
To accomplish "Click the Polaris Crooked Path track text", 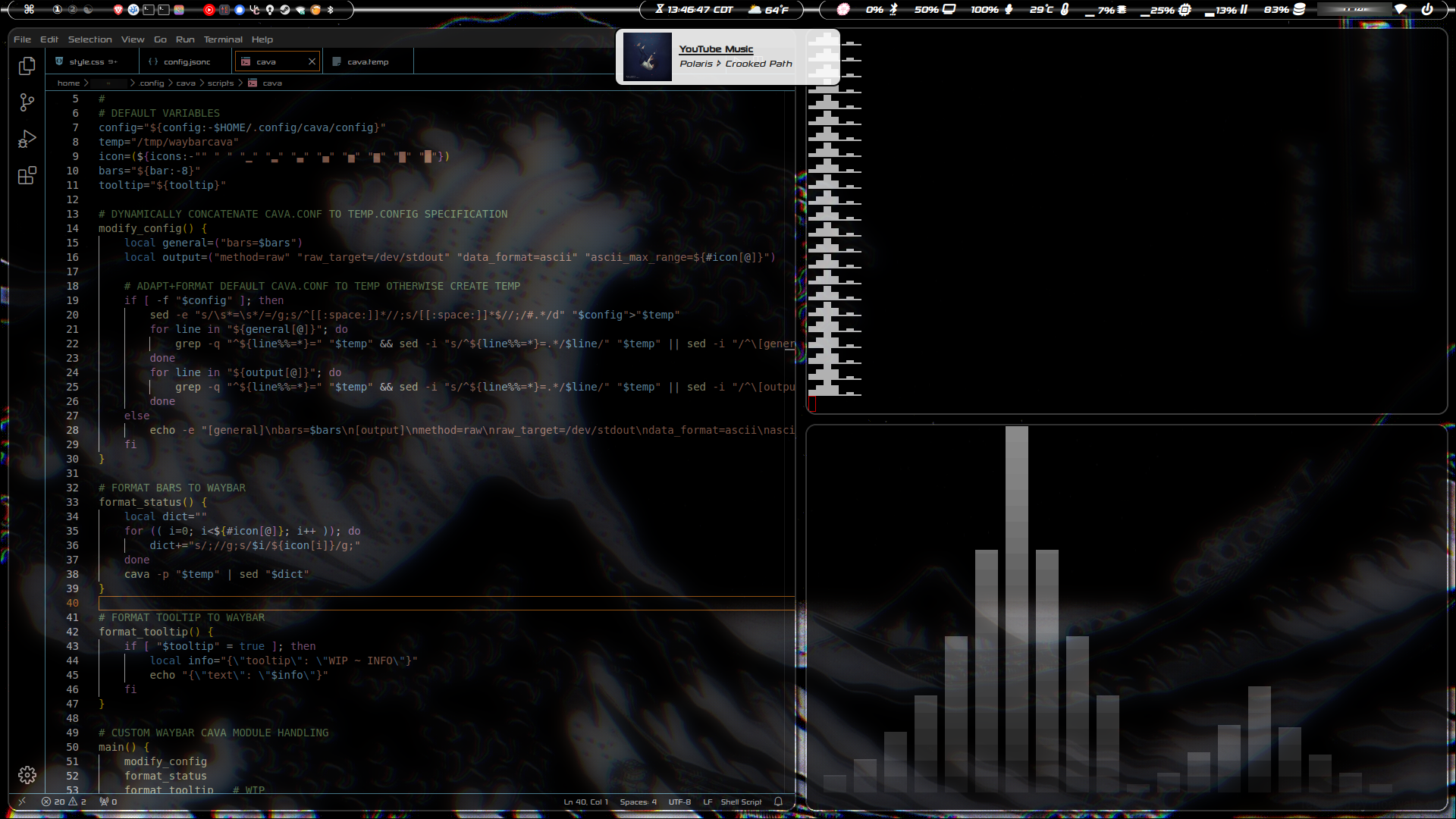I will point(736,64).
